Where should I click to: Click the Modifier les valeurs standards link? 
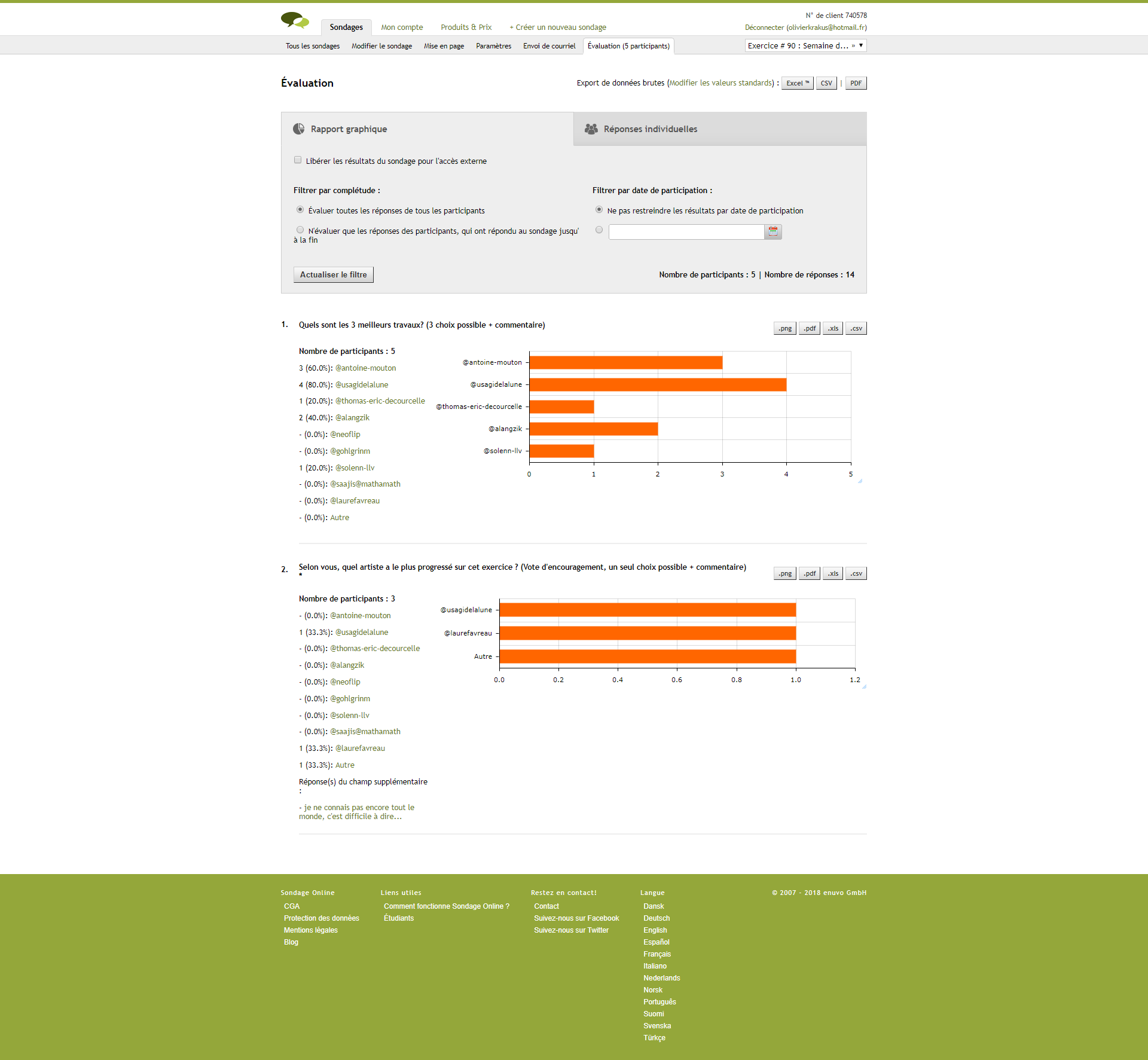click(720, 83)
